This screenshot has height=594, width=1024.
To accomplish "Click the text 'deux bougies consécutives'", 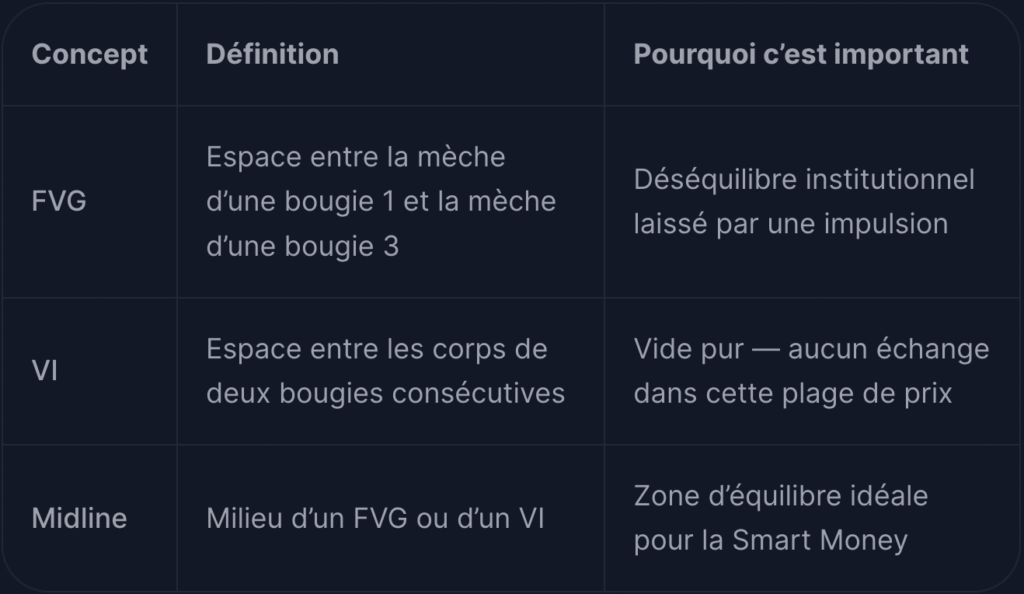I will tap(385, 394).
